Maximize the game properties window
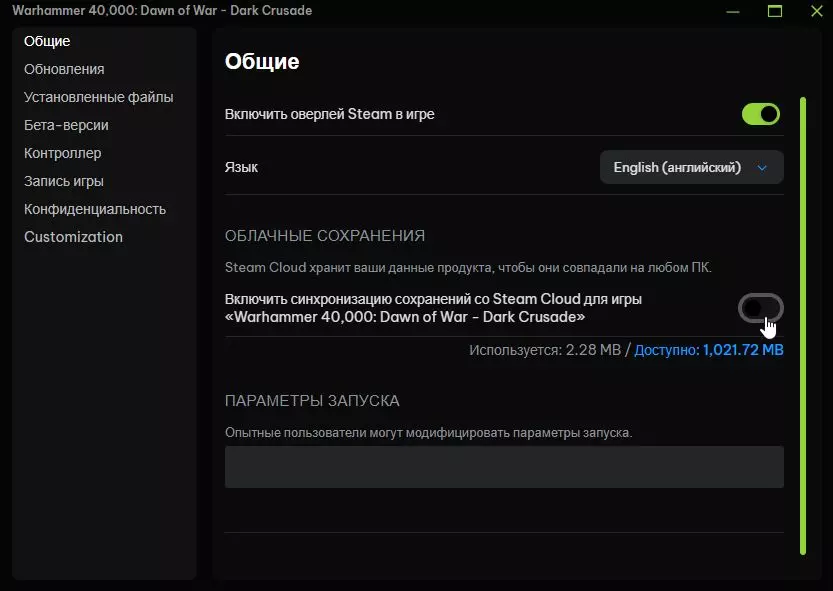The image size is (833, 591). click(x=775, y=11)
